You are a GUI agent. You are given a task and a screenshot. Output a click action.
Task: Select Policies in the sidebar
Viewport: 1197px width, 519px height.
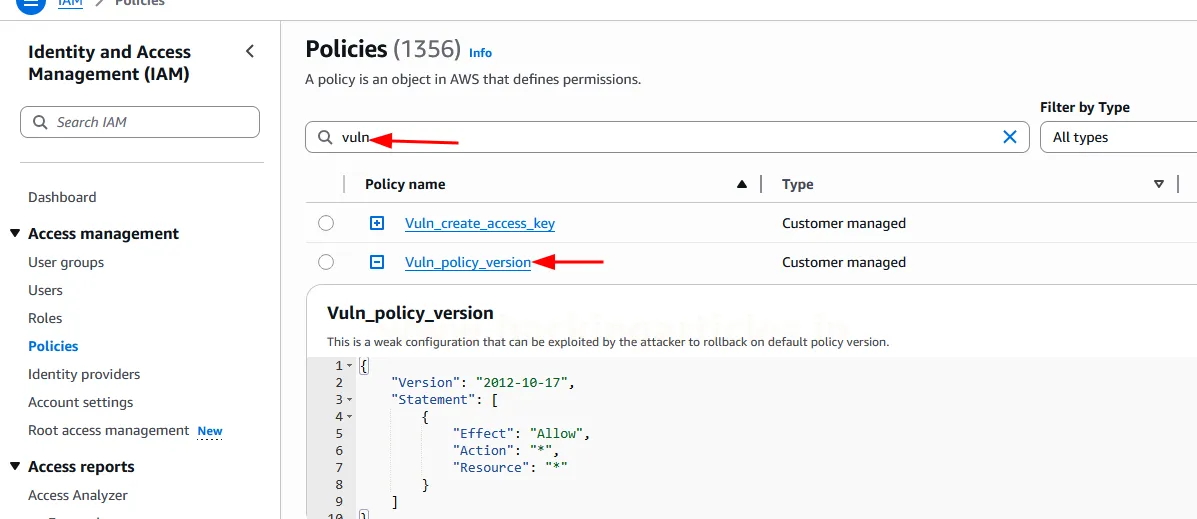(x=53, y=347)
